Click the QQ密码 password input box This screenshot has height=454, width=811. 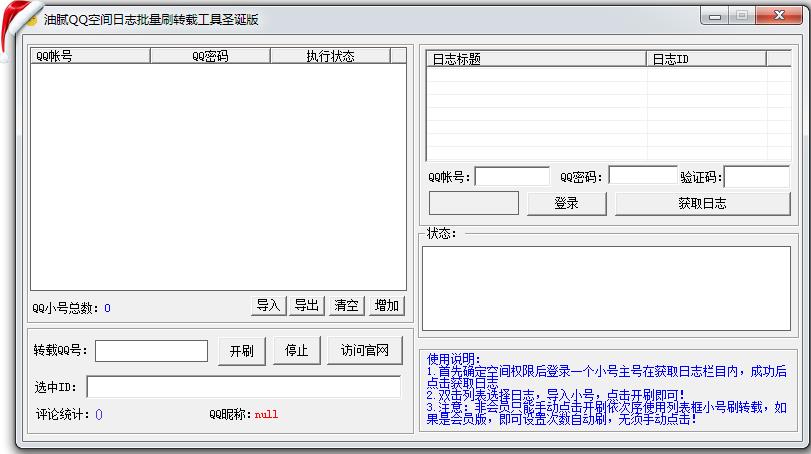click(x=642, y=177)
